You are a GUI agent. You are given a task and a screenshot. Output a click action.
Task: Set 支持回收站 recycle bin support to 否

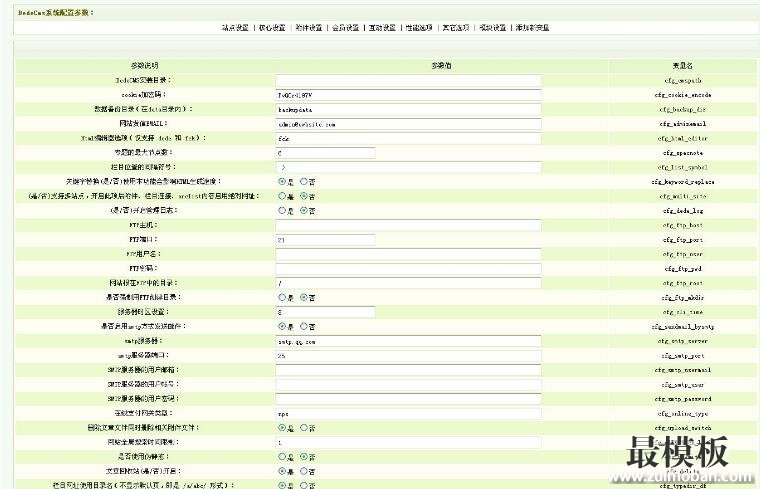pyautogui.click(x=303, y=471)
